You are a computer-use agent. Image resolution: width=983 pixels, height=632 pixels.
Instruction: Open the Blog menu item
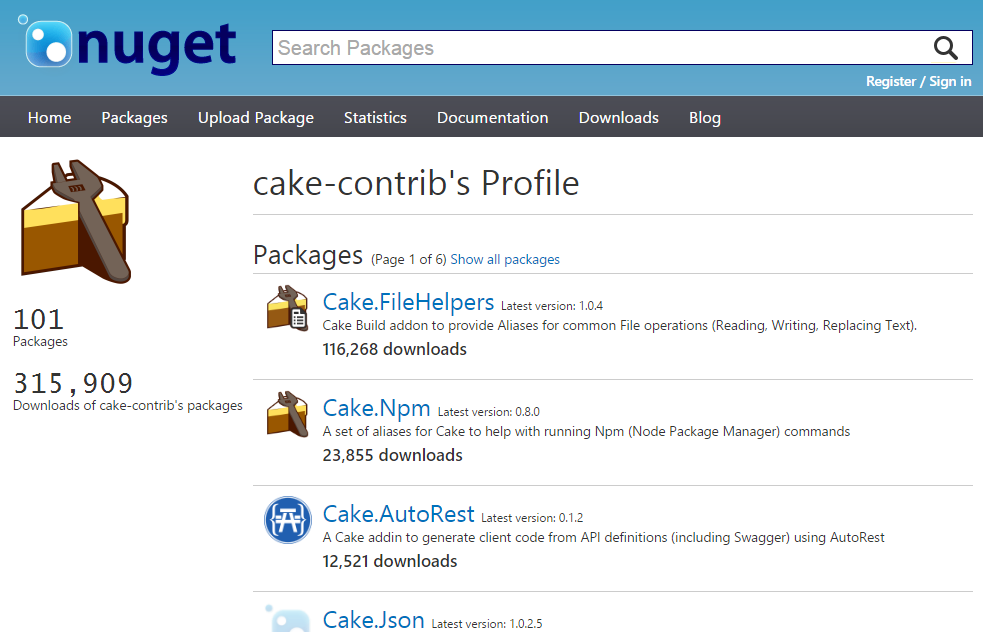(x=705, y=117)
